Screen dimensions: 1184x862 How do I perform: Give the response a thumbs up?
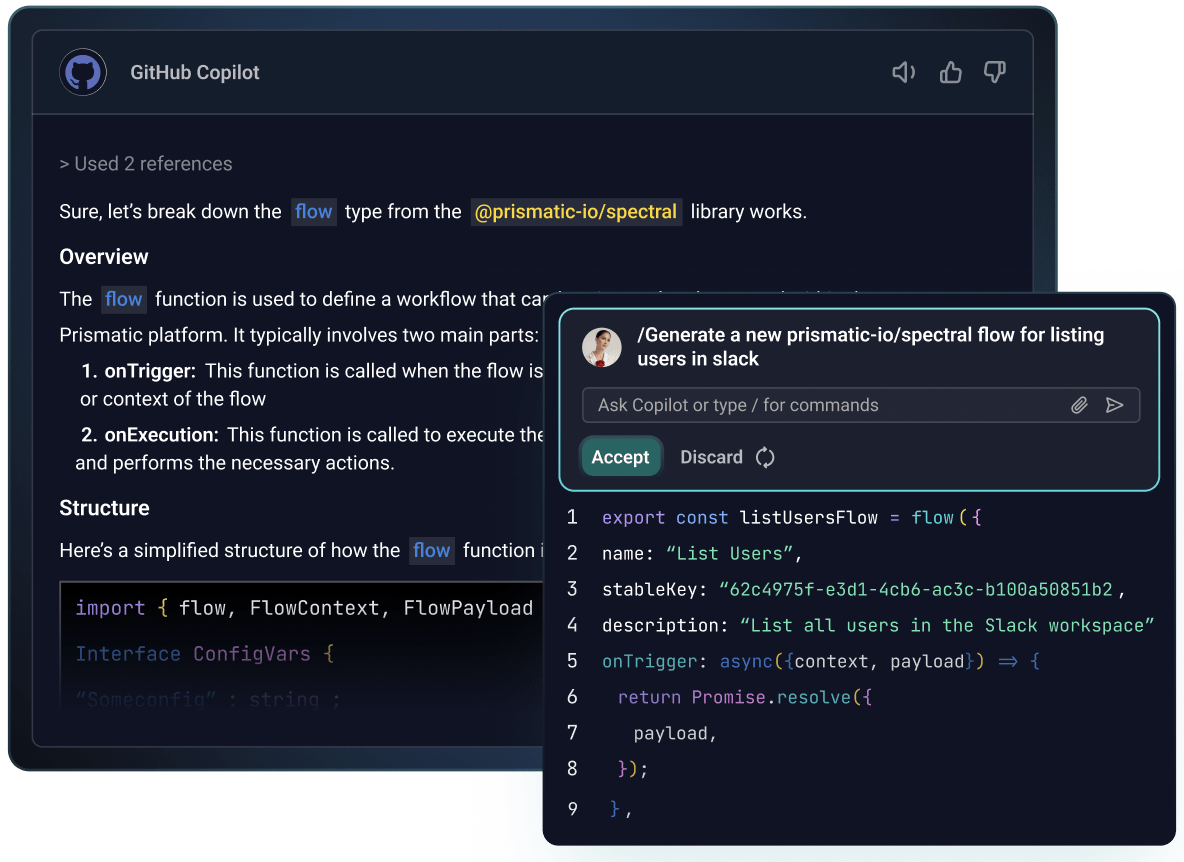pos(950,72)
